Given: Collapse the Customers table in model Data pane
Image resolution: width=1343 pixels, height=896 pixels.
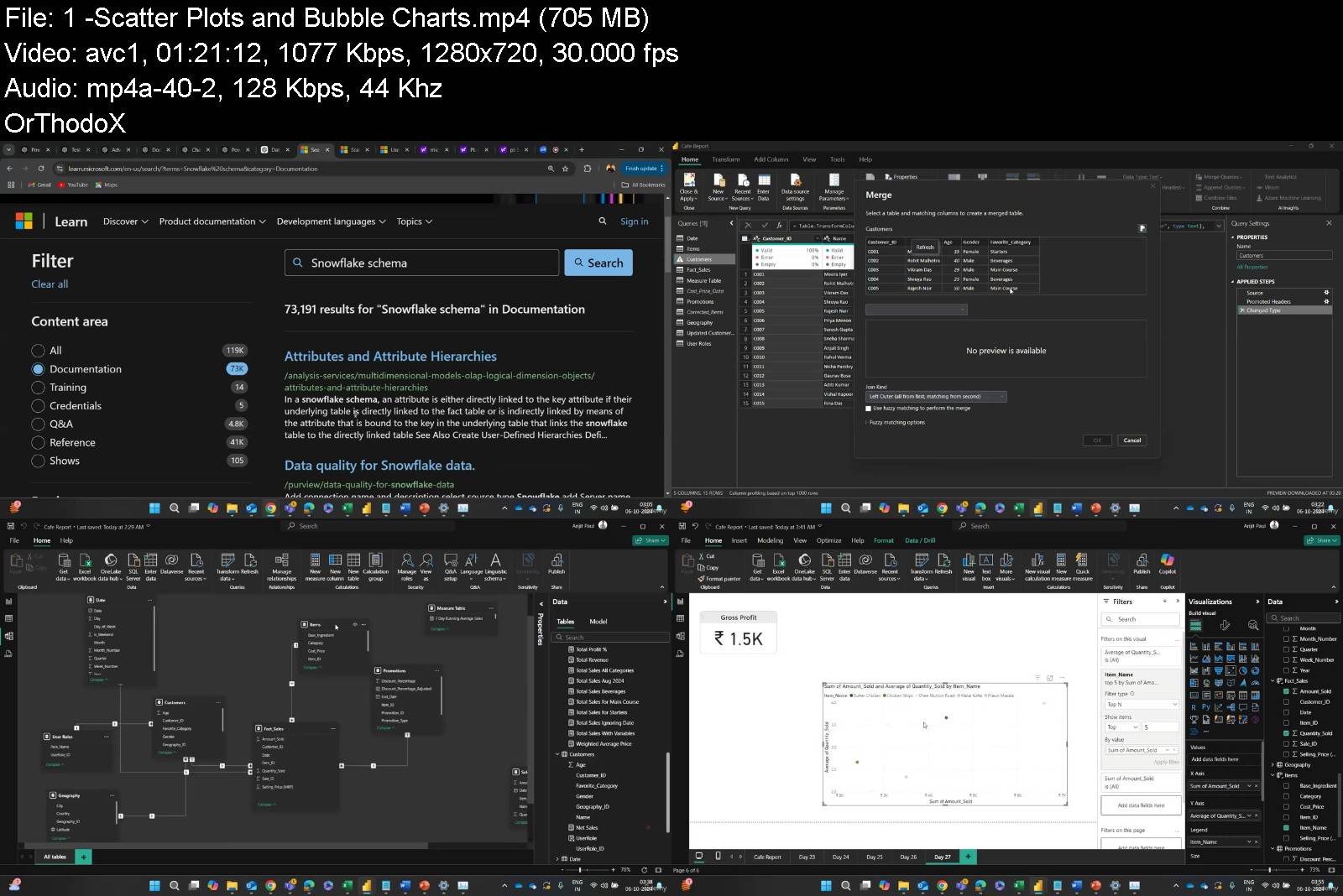Looking at the screenshot, I should [557, 754].
